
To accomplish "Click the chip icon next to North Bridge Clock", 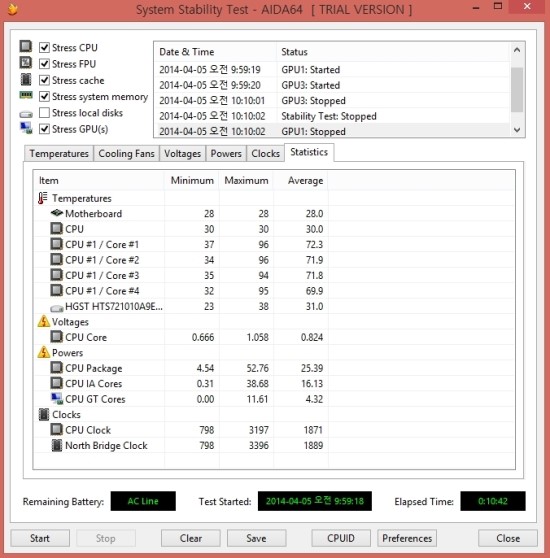I will click(x=57, y=445).
